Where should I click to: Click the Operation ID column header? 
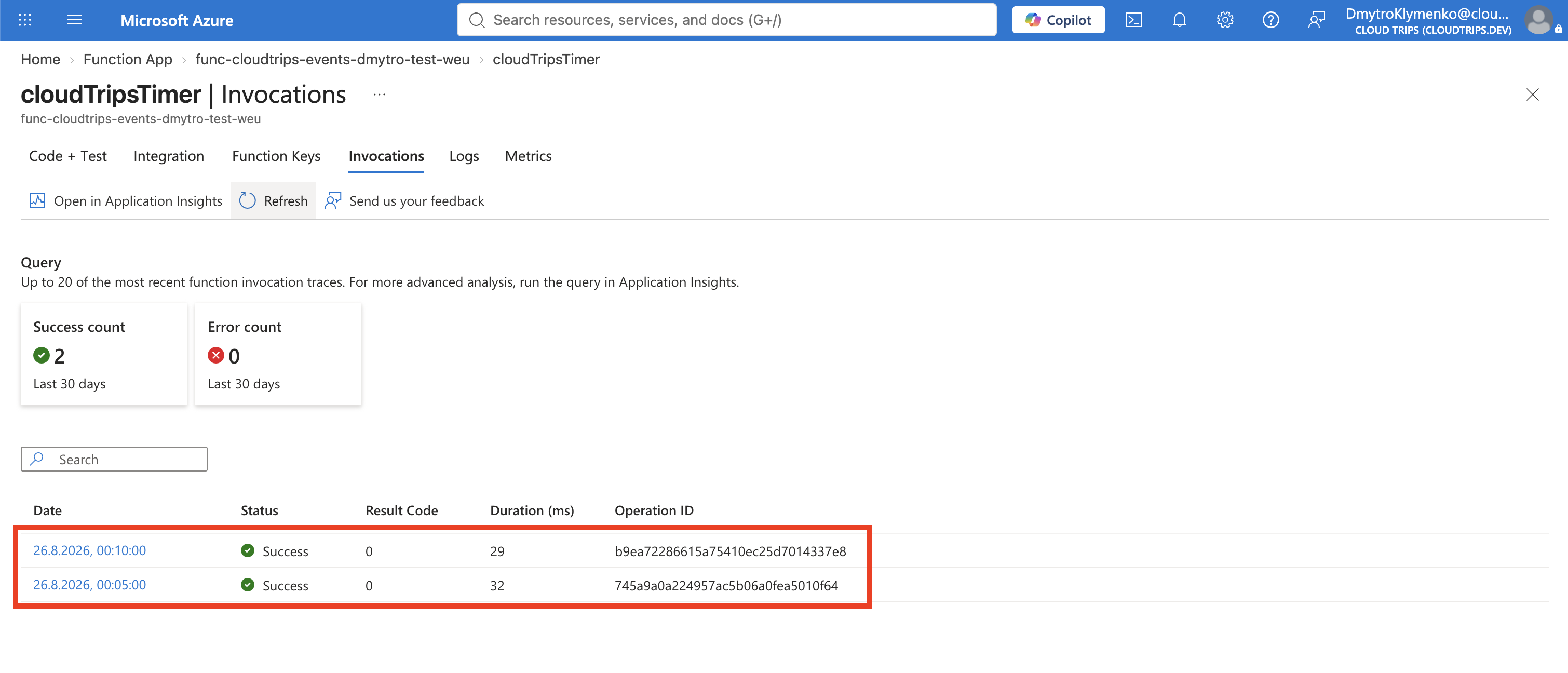(654, 510)
